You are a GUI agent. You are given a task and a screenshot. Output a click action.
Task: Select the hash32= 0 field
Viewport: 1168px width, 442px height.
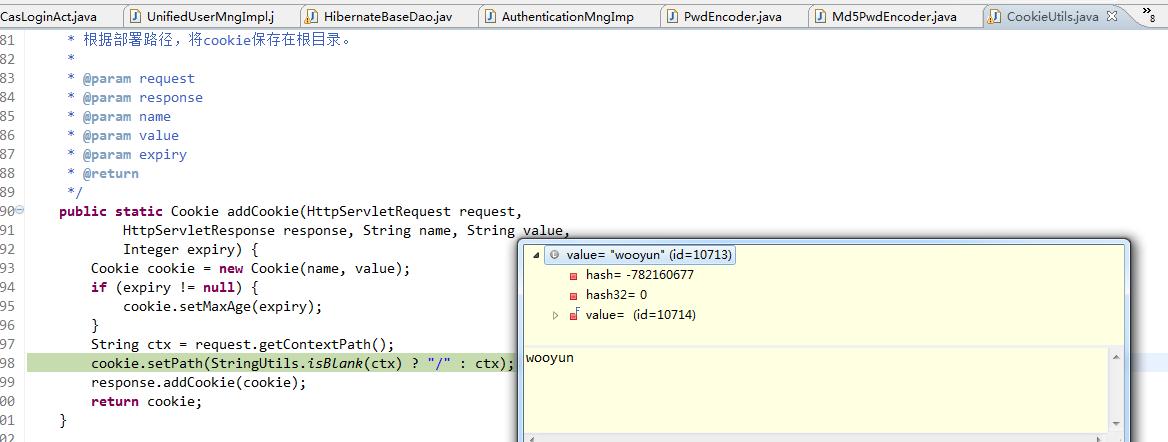click(x=616, y=295)
